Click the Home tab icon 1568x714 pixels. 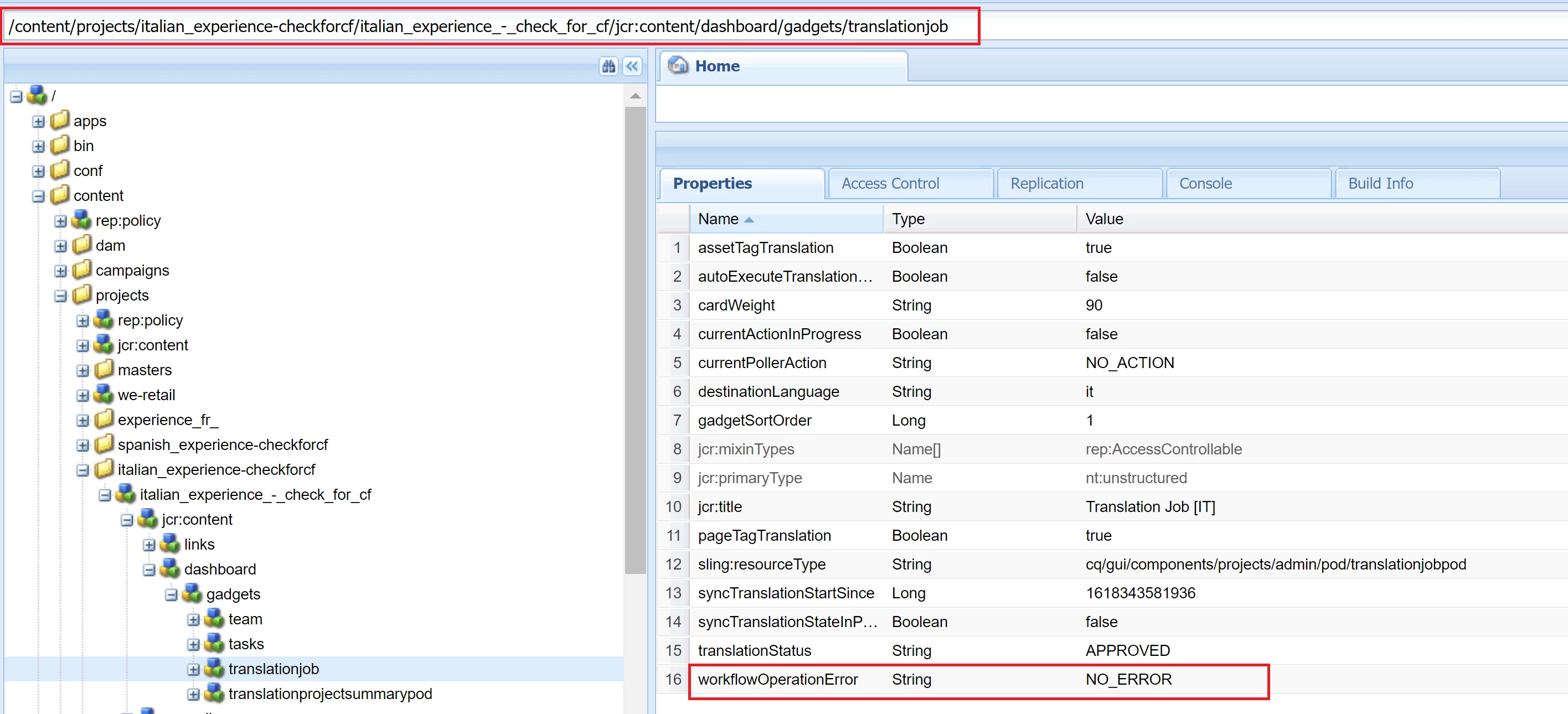tap(678, 65)
